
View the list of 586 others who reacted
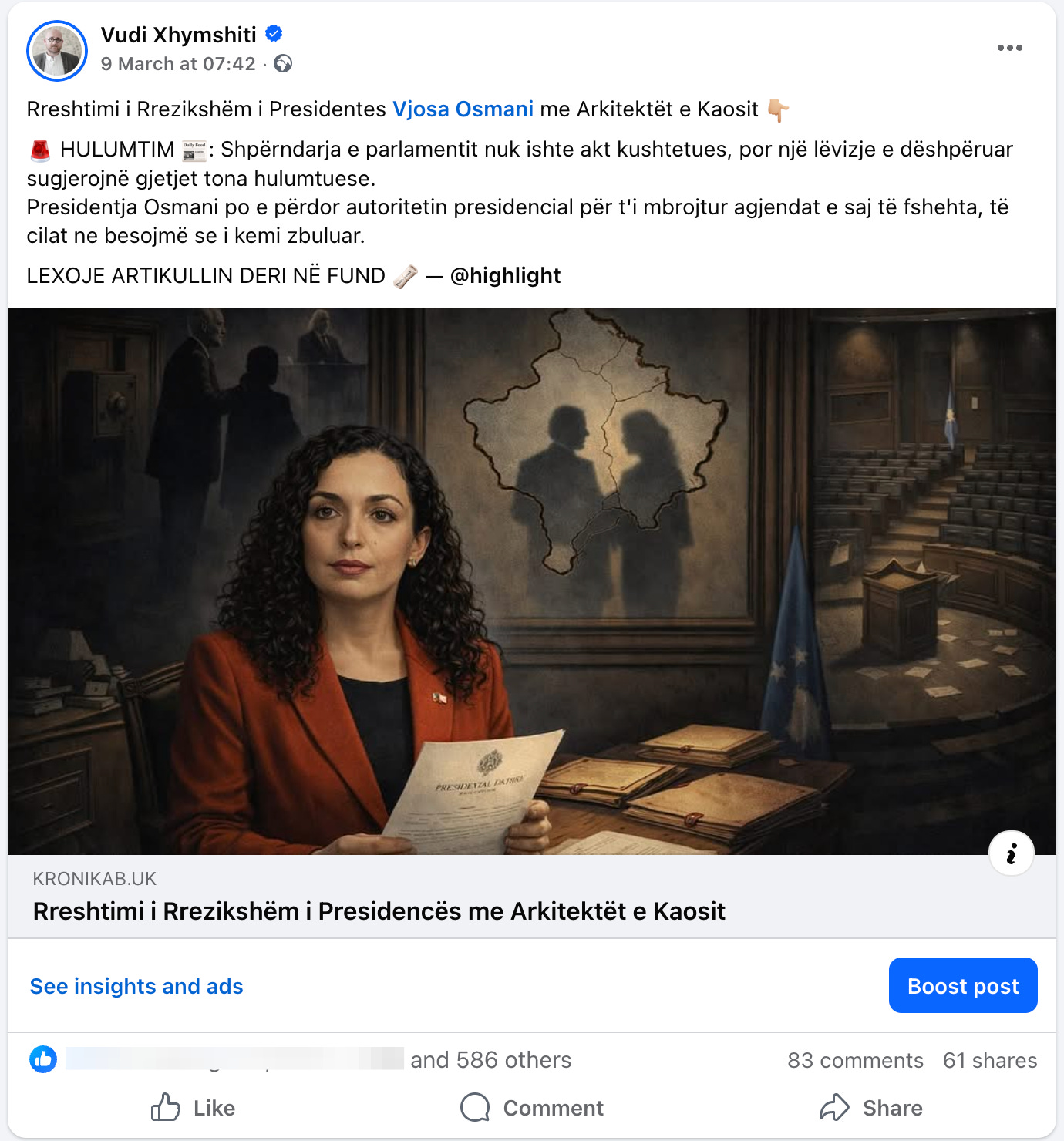click(491, 1060)
